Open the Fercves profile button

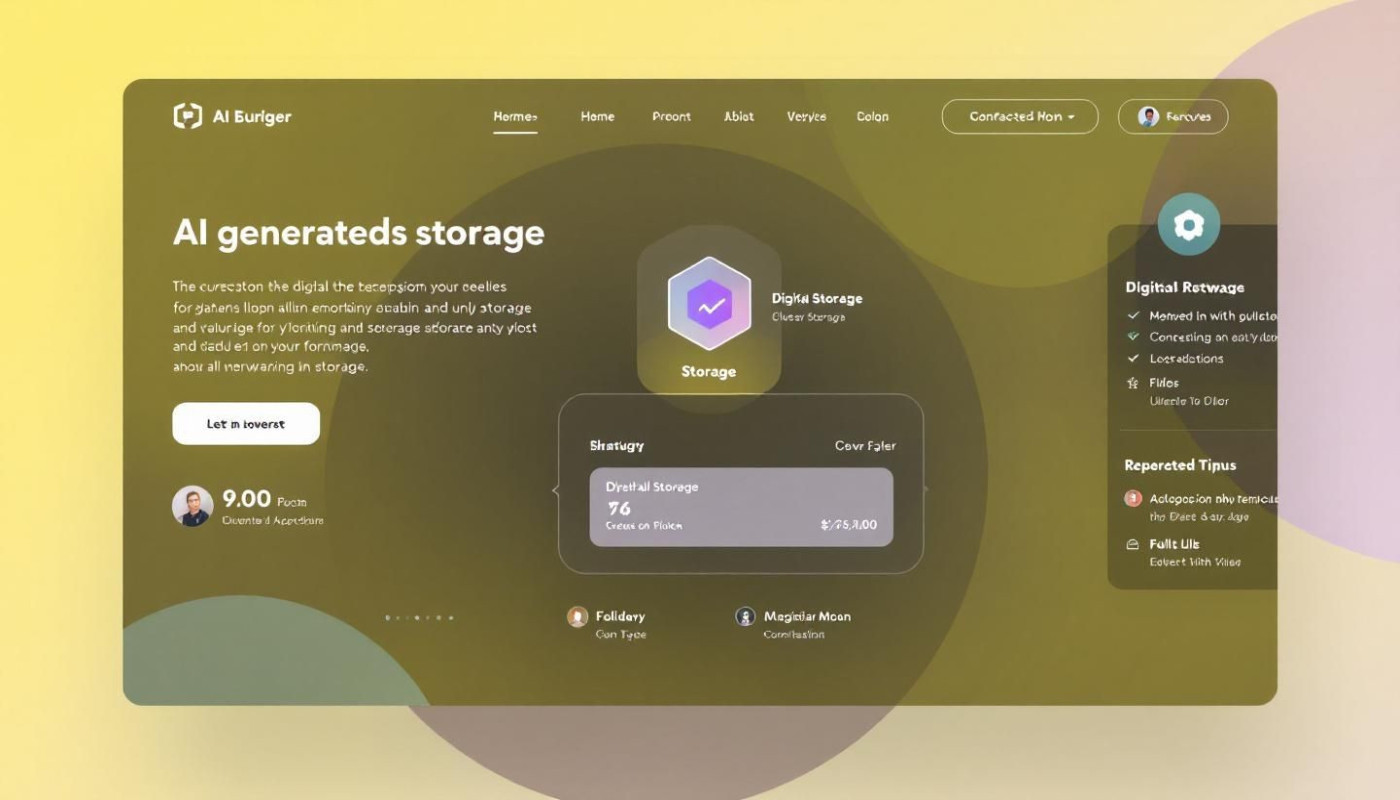(x=1173, y=117)
